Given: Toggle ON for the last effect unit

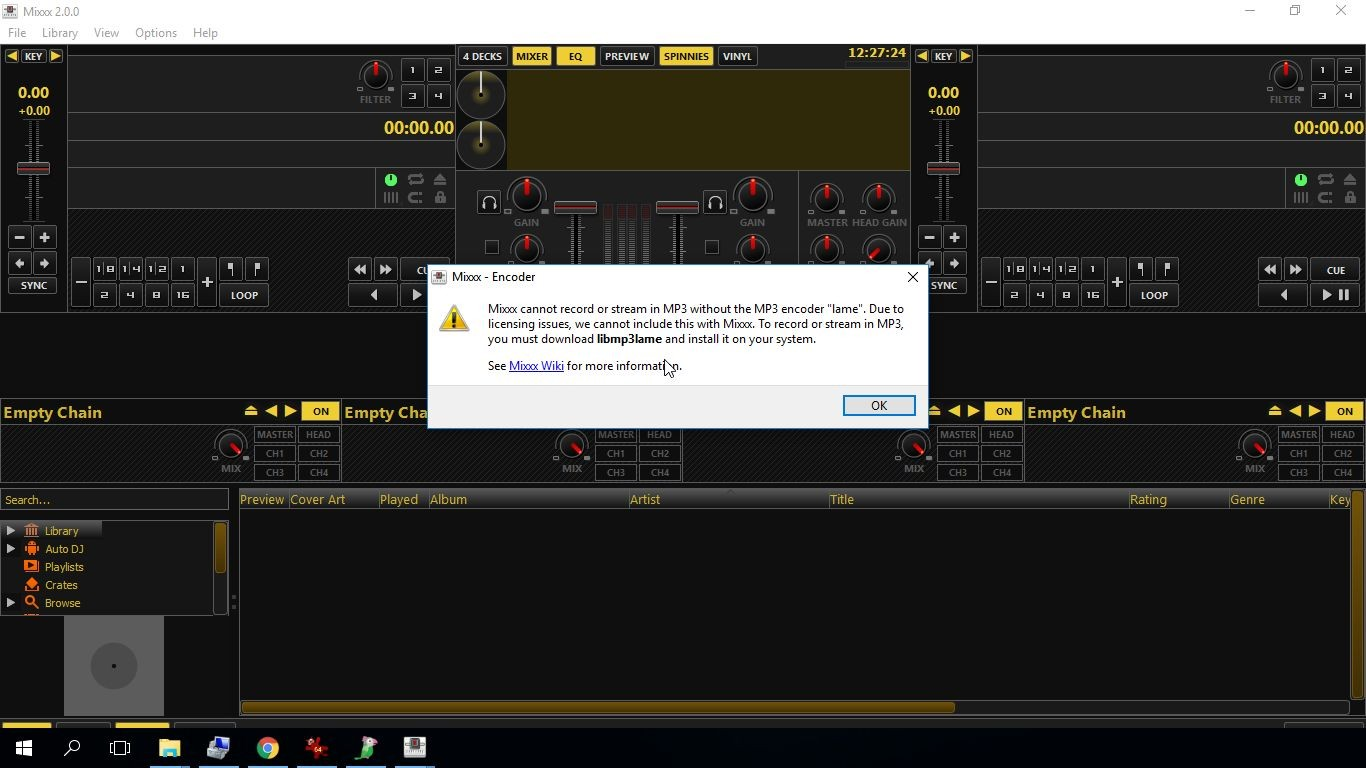Looking at the screenshot, I should coord(1345,411).
